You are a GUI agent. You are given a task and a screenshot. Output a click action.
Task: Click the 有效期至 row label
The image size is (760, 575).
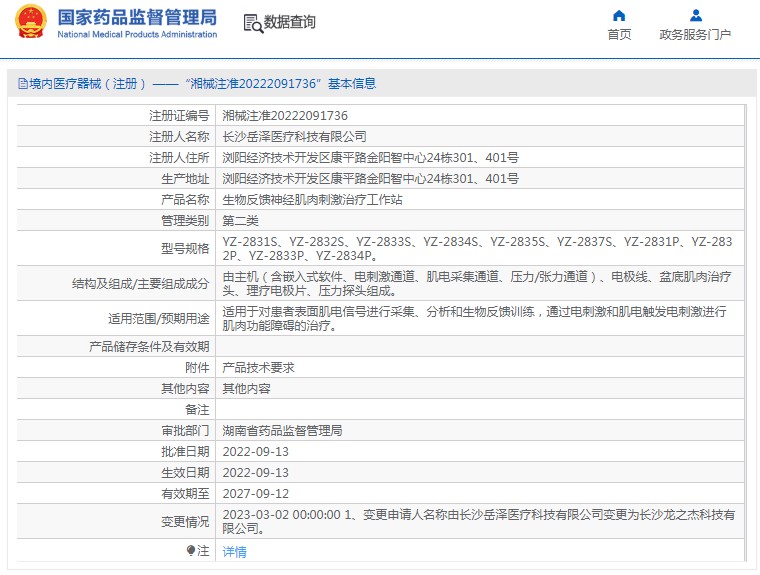coord(185,494)
